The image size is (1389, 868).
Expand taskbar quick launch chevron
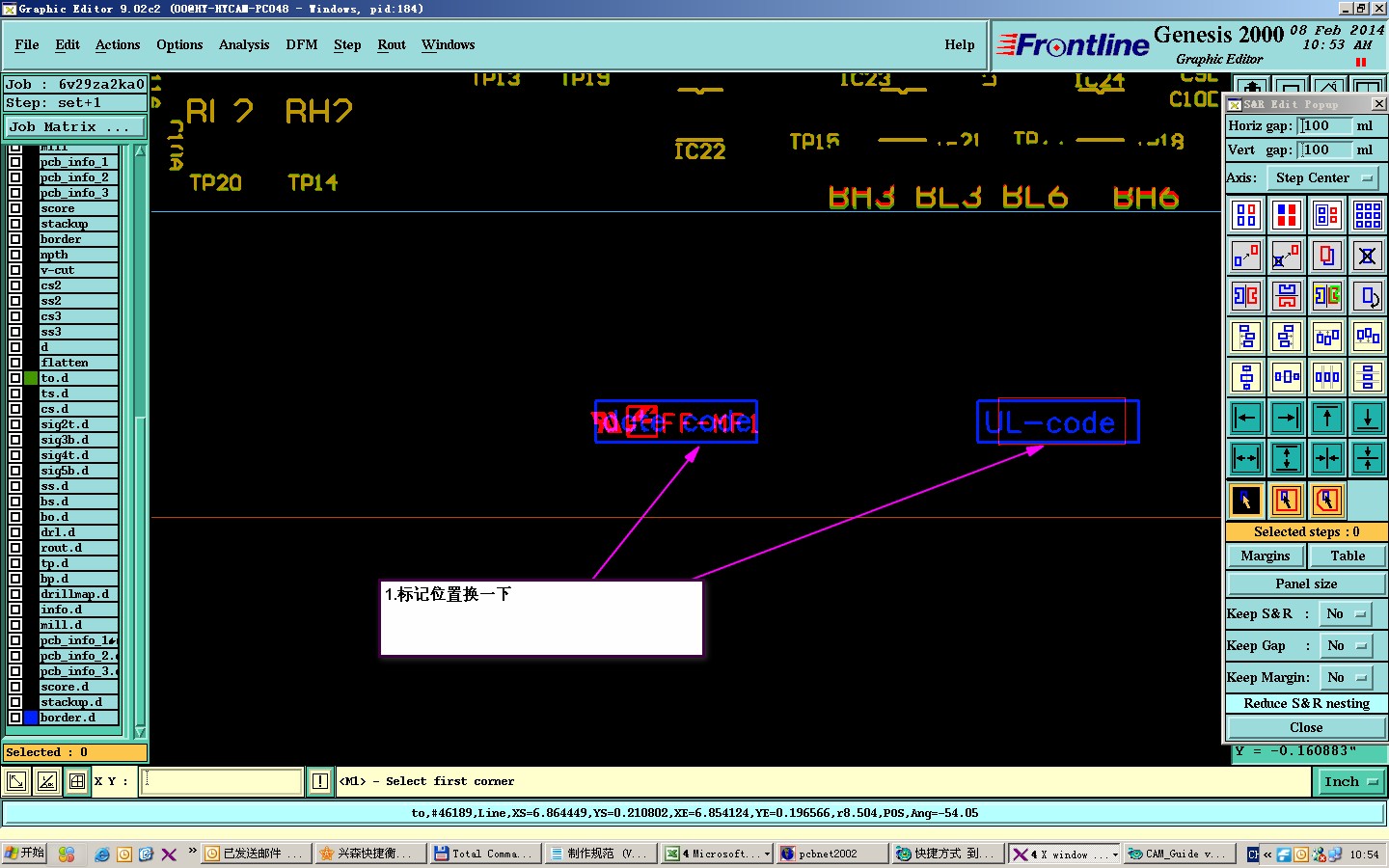(x=193, y=852)
